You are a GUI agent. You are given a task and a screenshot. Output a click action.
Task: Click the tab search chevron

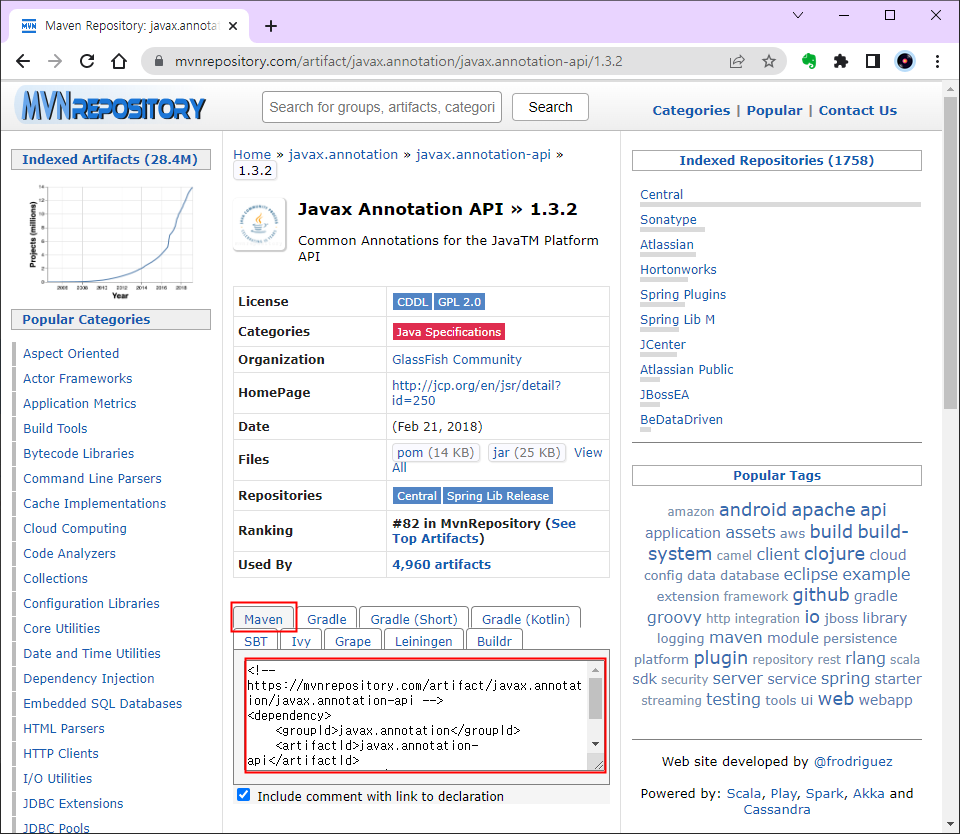point(798,15)
